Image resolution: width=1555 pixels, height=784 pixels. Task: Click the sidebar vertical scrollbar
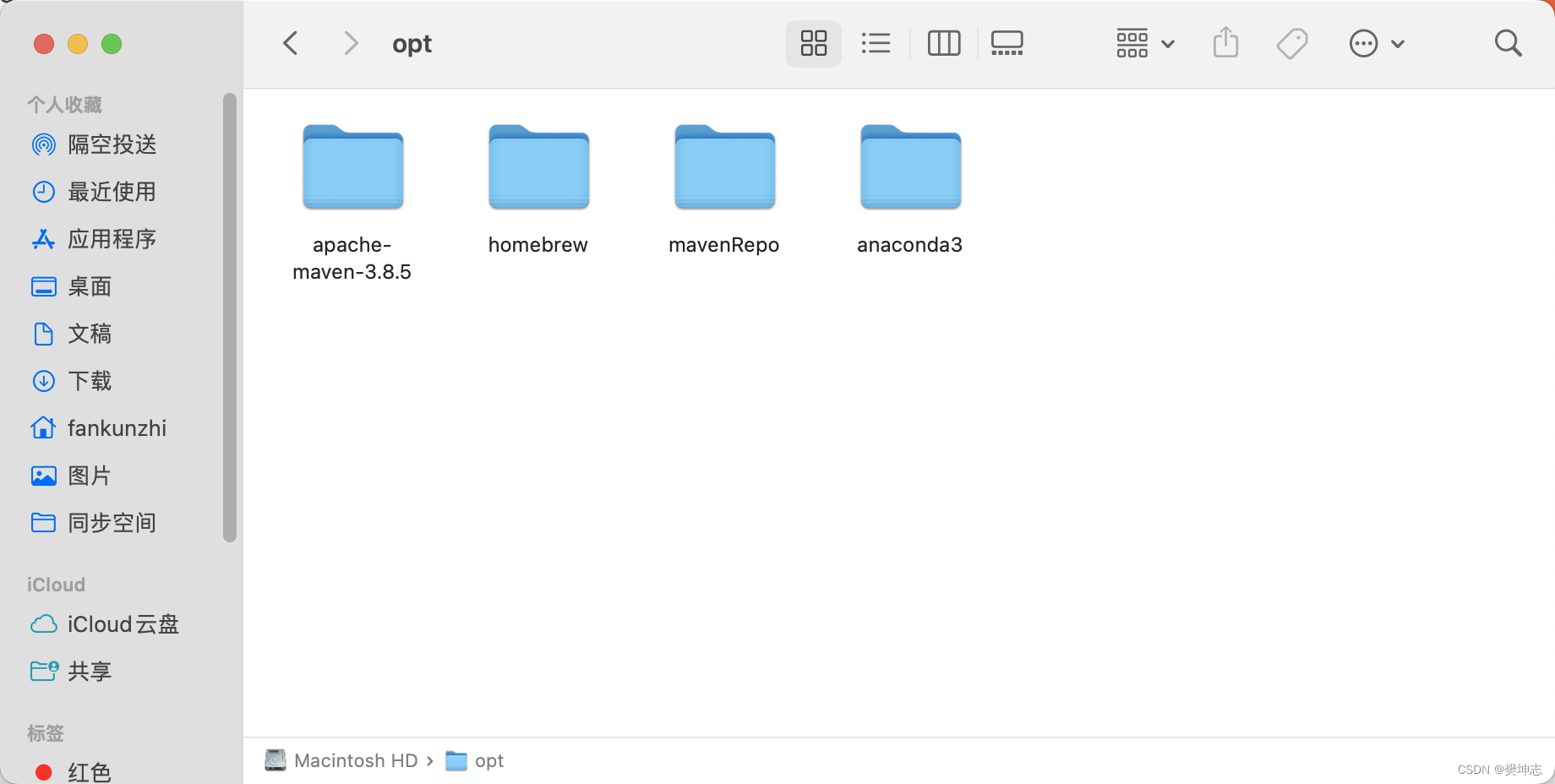tap(230, 318)
